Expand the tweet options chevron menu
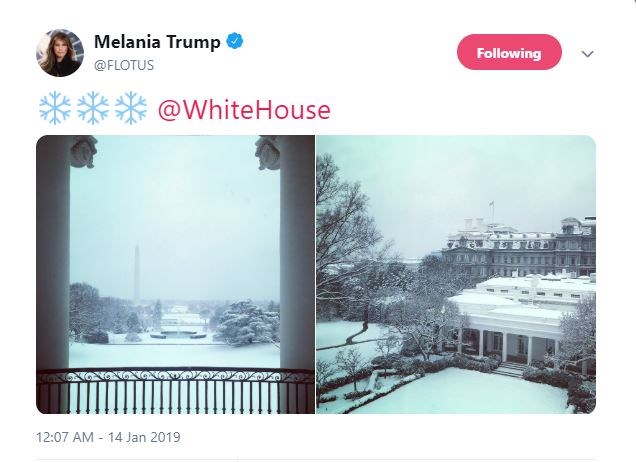The width and height of the screenshot is (636, 462). (587, 54)
